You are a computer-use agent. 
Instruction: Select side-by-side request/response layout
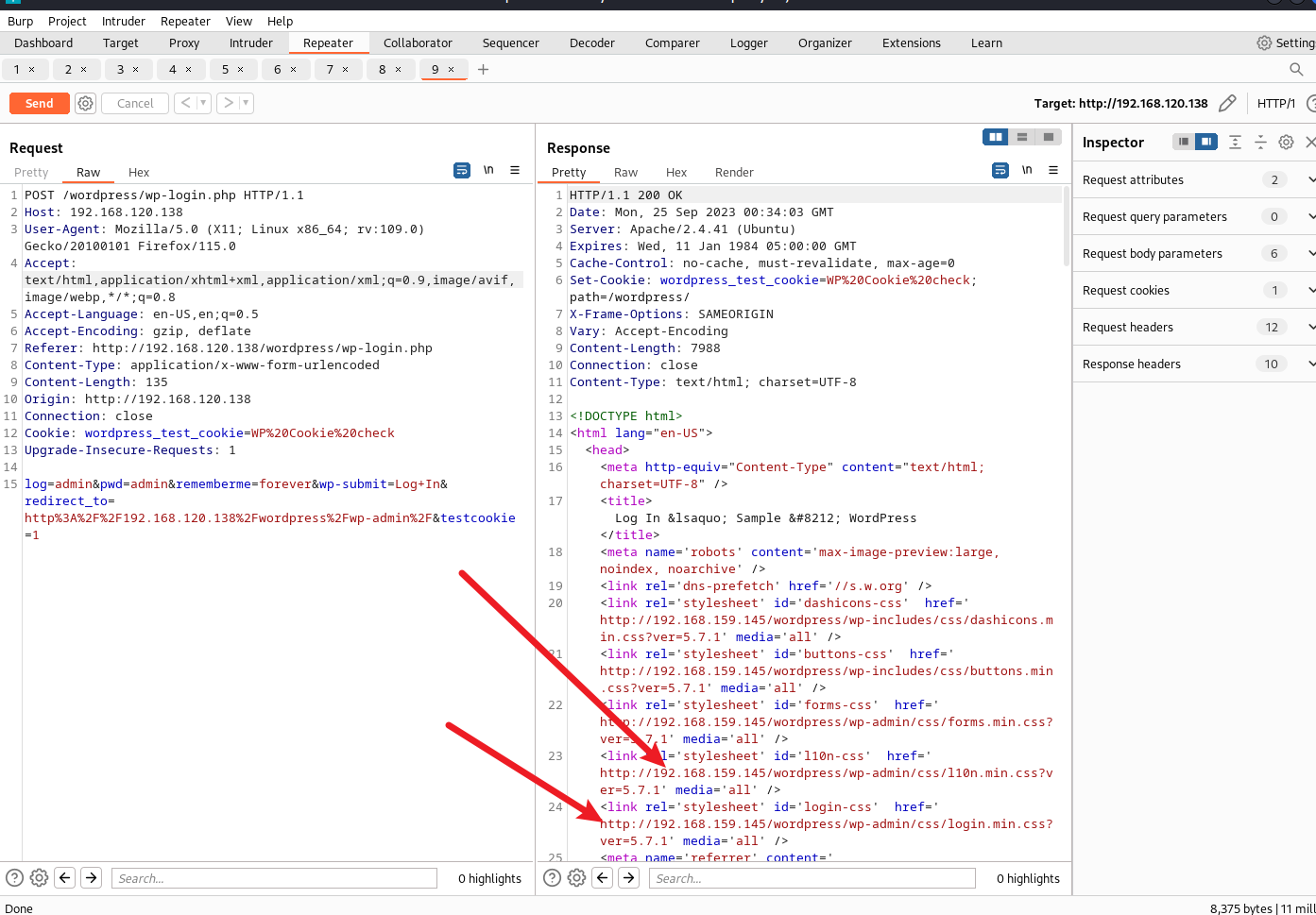[x=996, y=137]
